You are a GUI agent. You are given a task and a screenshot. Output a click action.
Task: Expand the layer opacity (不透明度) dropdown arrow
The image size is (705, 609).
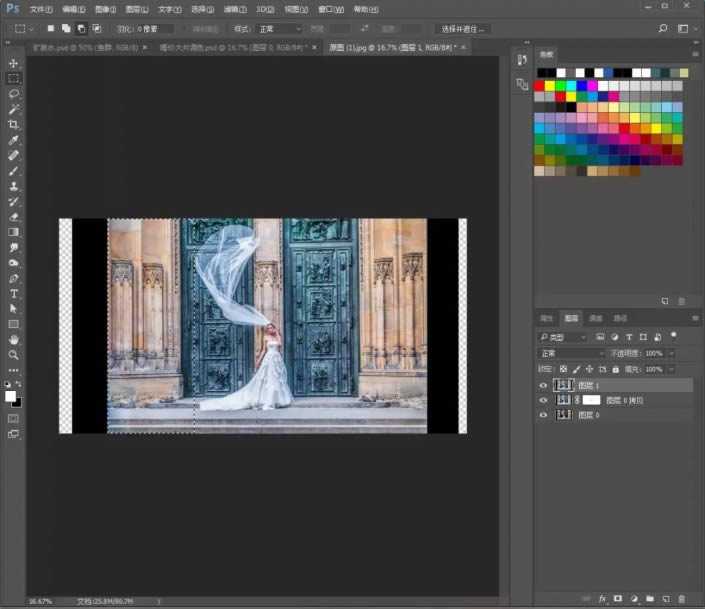671,354
